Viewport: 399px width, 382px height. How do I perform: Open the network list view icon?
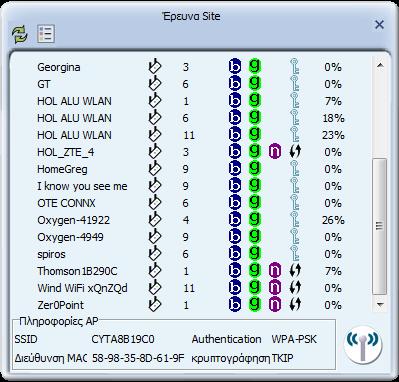(x=46, y=34)
